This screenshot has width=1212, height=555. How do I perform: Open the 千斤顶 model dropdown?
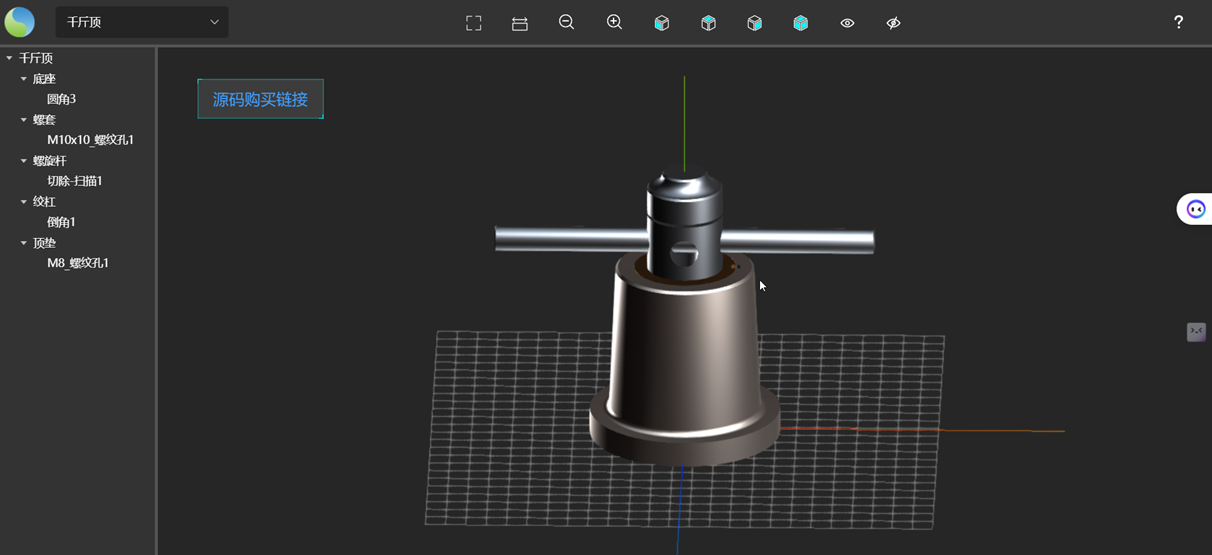(142, 22)
